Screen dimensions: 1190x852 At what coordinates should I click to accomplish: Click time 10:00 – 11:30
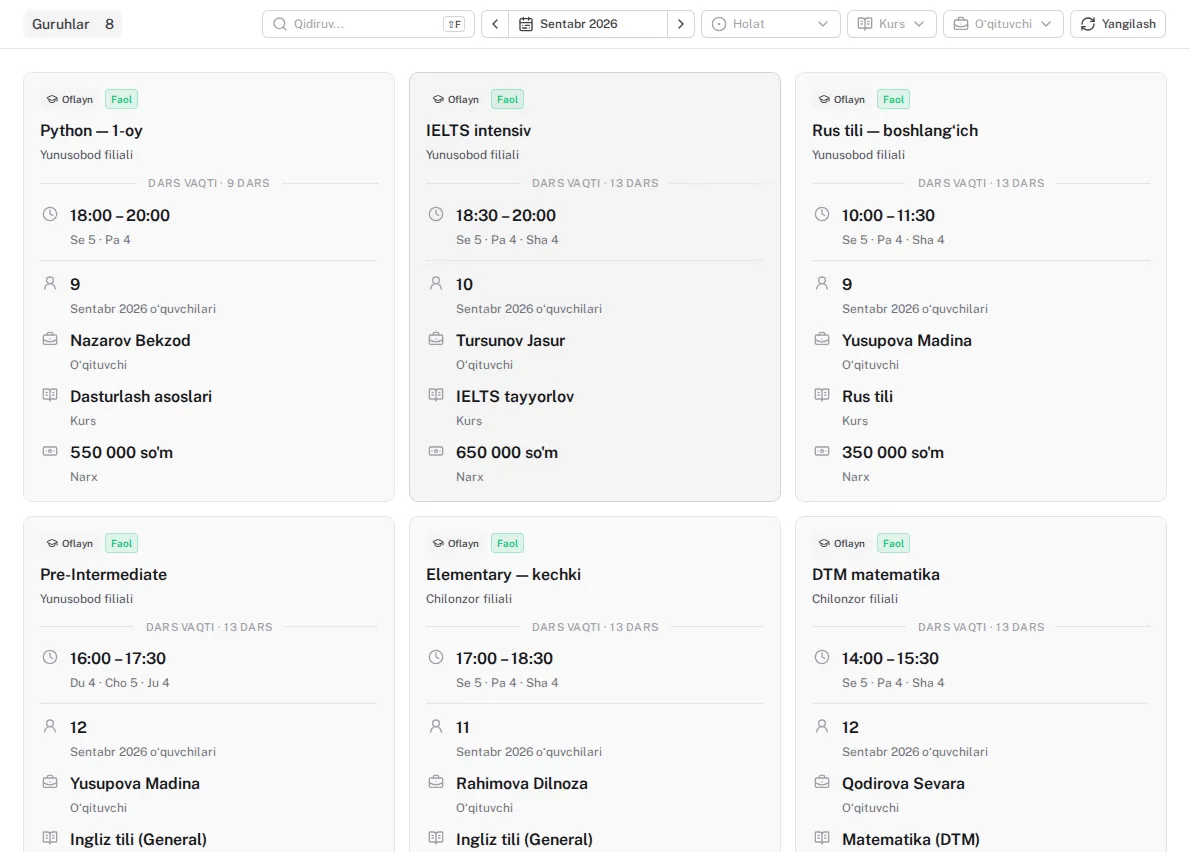tap(888, 215)
